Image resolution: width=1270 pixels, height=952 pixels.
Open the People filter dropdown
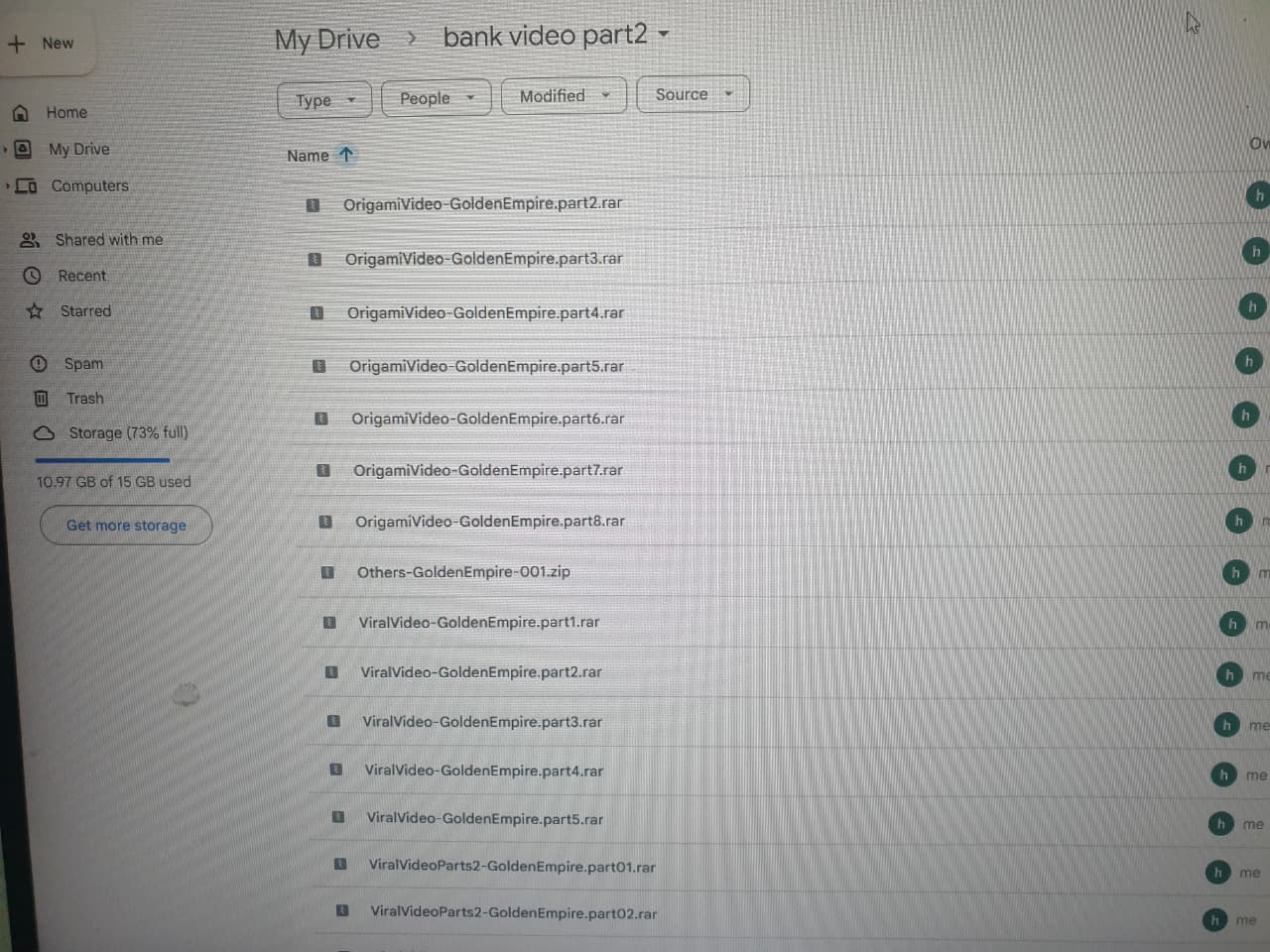click(x=437, y=98)
